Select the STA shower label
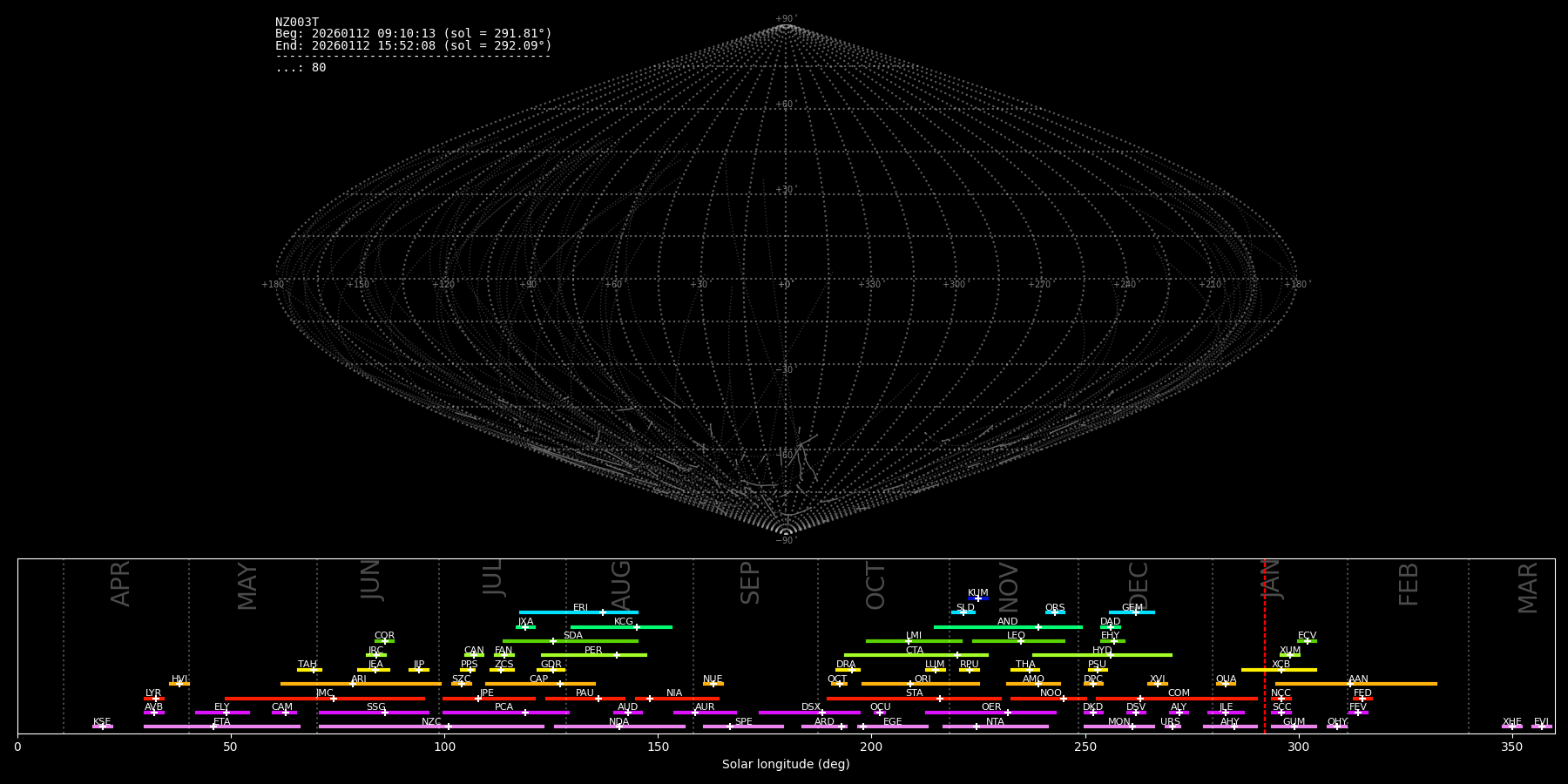 coord(914,693)
